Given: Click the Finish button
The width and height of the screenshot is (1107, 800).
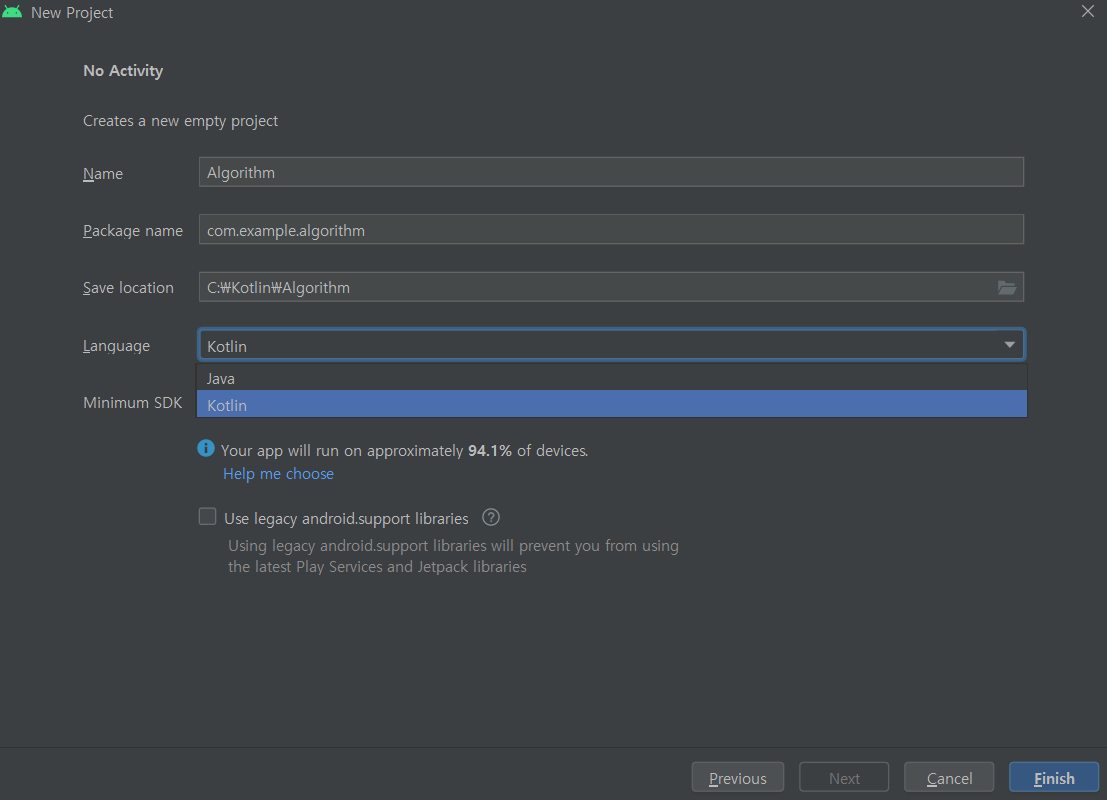Looking at the screenshot, I should point(1054,777).
